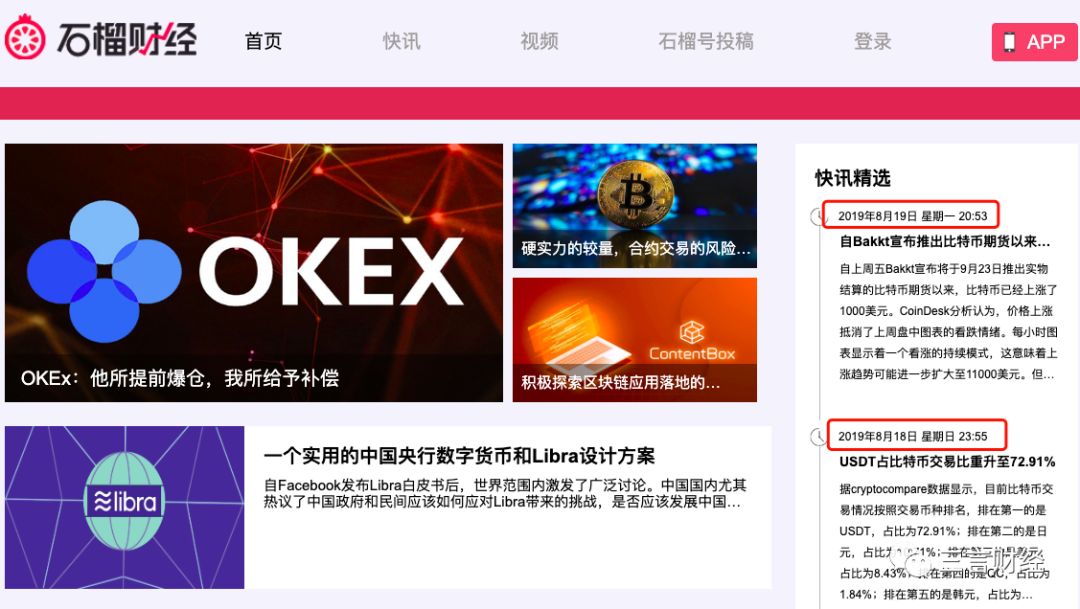Go to the 首页 tab
The width and height of the screenshot is (1080, 609).
pos(263,41)
